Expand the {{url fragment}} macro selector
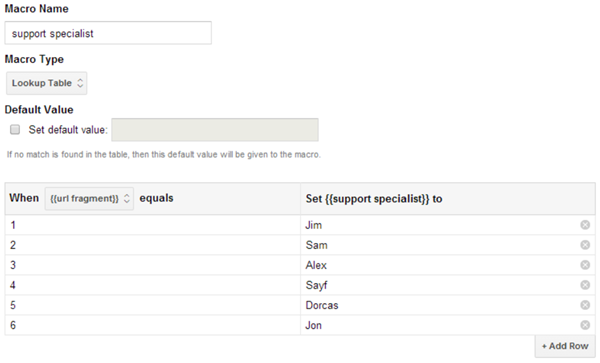600x363 pixels. point(89,199)
